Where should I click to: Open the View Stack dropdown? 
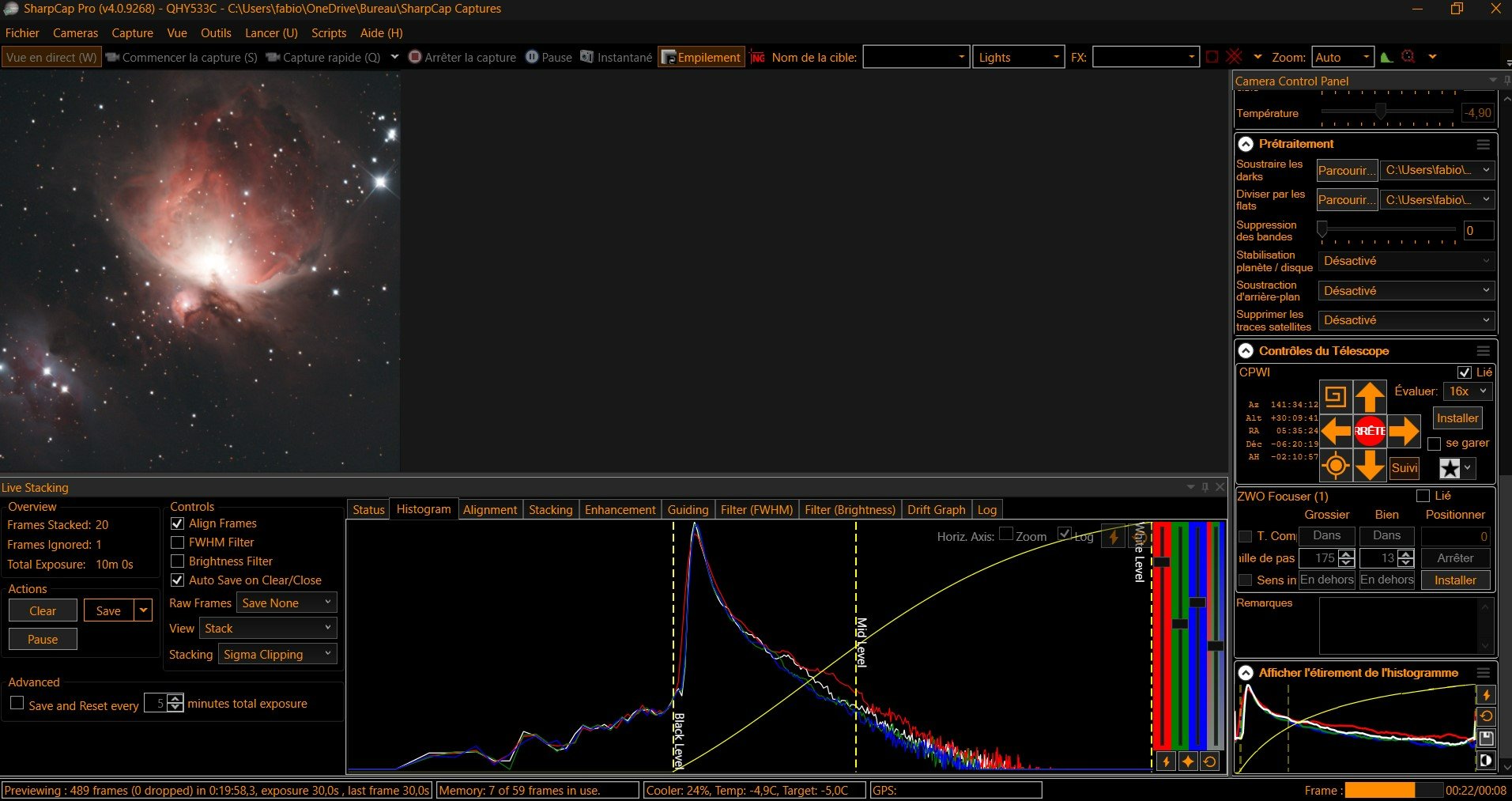[268, 628]
